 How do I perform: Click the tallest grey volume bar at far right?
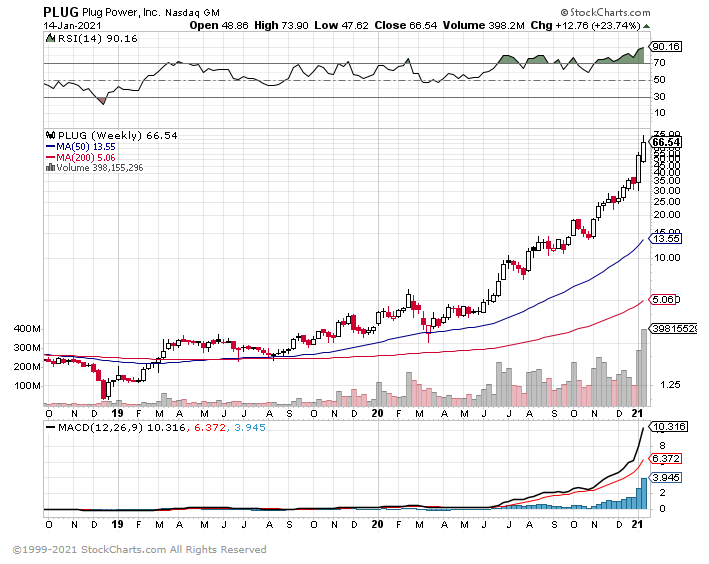(644, 367)
